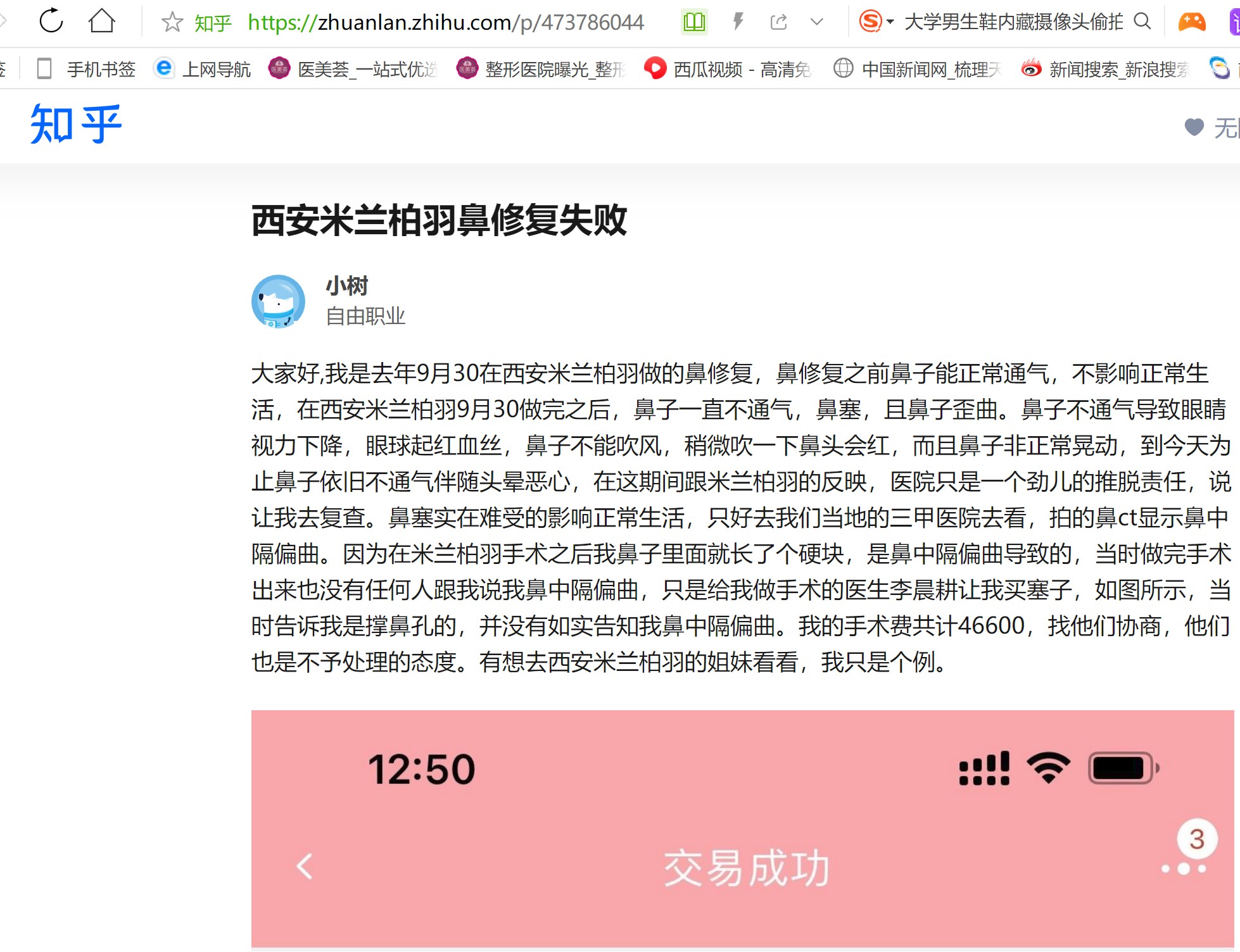This screenshot has width=1240, height=952.
Task: Open the 西瓜视频 bookmark
Action: click(728, 69)
